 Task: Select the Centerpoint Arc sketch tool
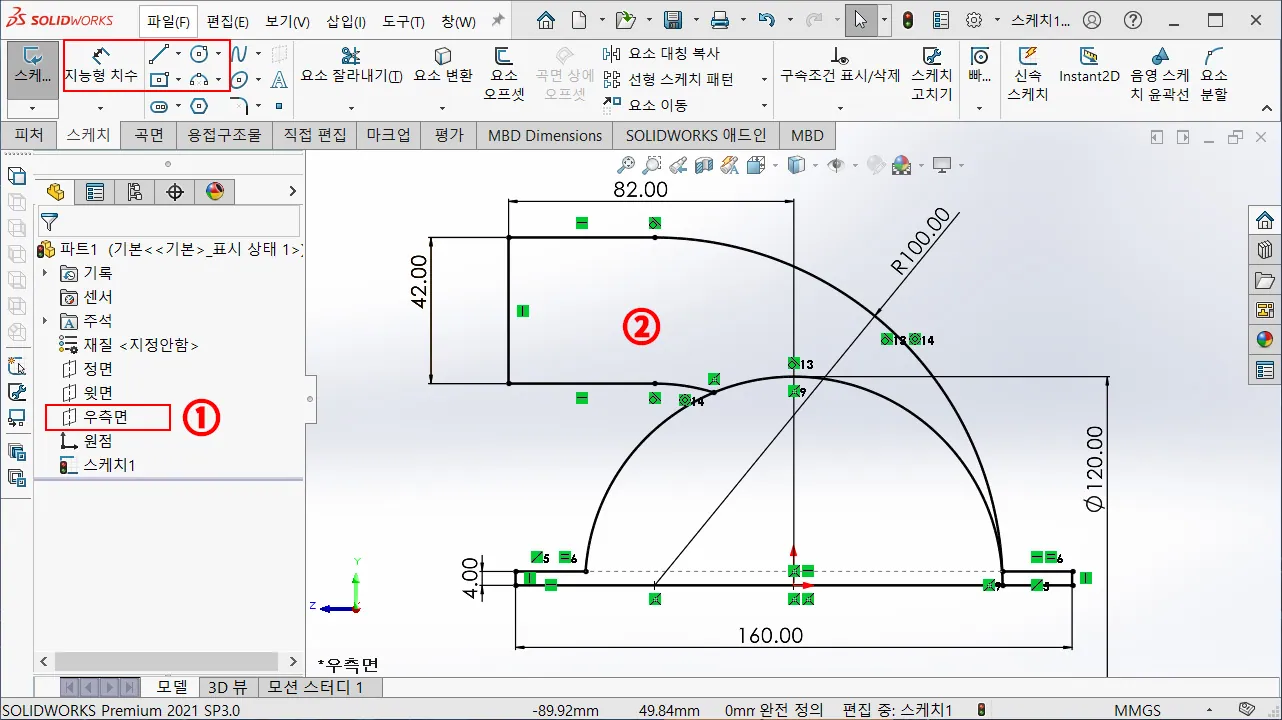[199, 79]
